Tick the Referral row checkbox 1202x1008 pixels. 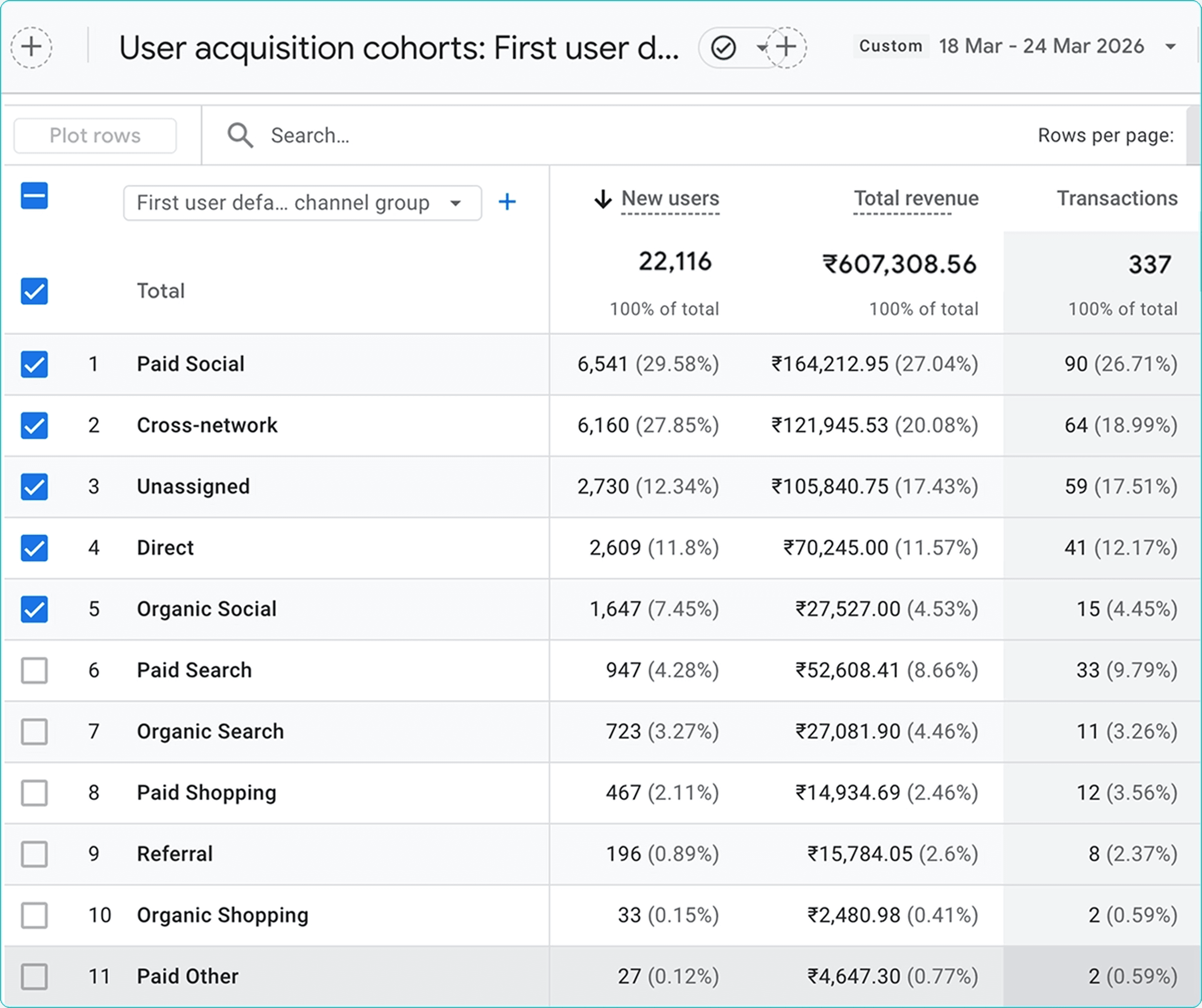pos(34,854)
